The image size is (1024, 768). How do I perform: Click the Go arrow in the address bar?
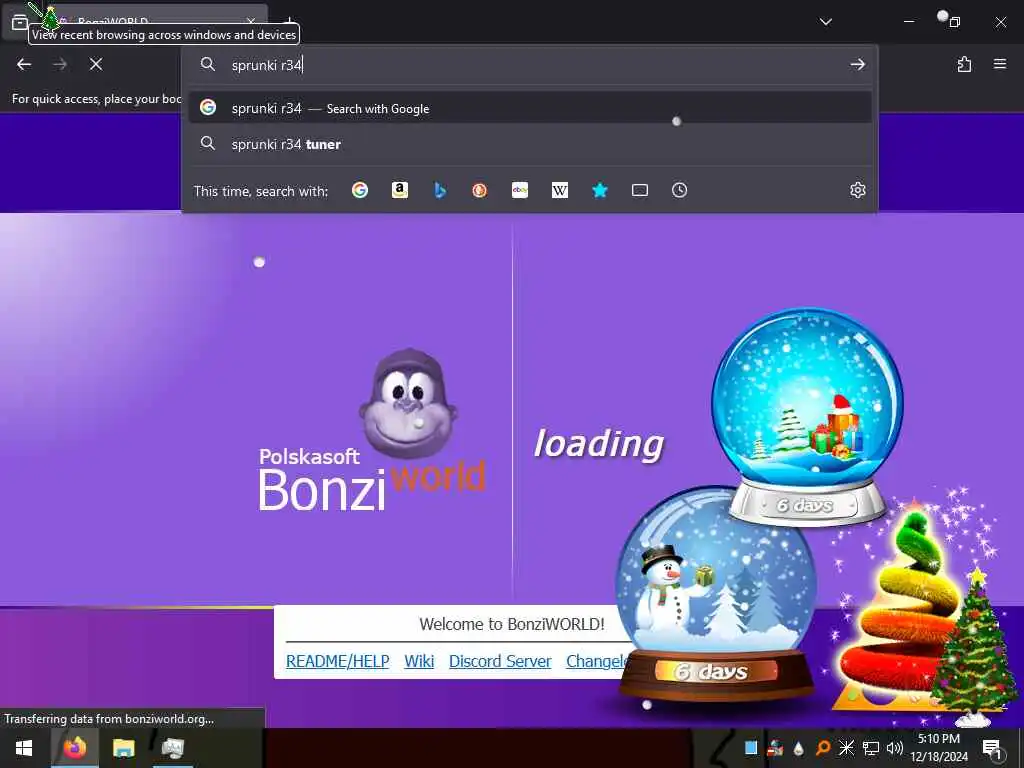(x=857, y=64)
